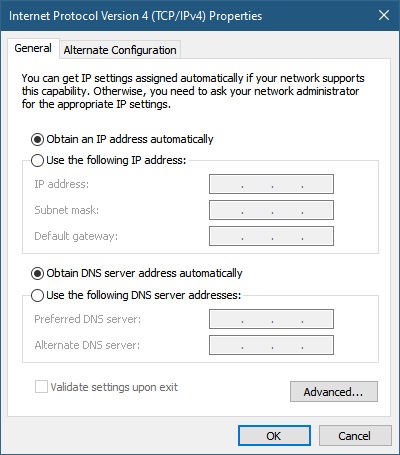Confirm with the OK button
Image resolution: width=400 pixels, height=455 pixels.
point(274,436)
